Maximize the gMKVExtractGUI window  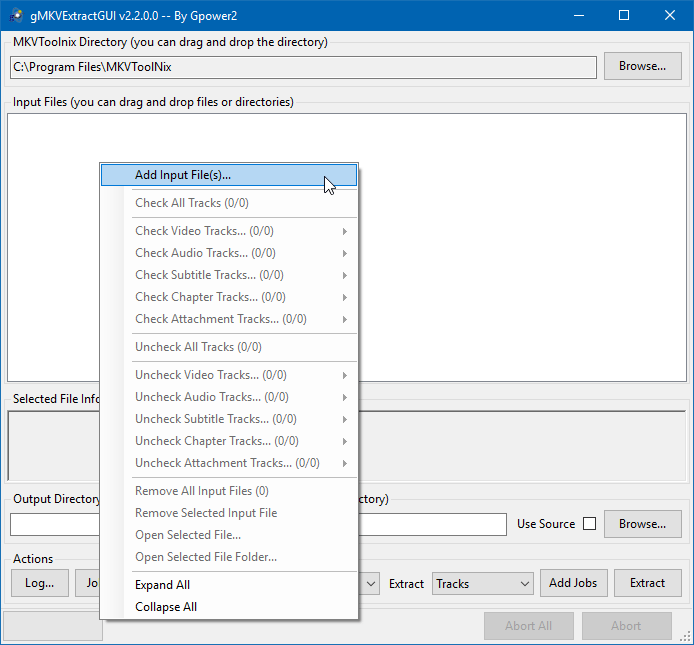624,15
